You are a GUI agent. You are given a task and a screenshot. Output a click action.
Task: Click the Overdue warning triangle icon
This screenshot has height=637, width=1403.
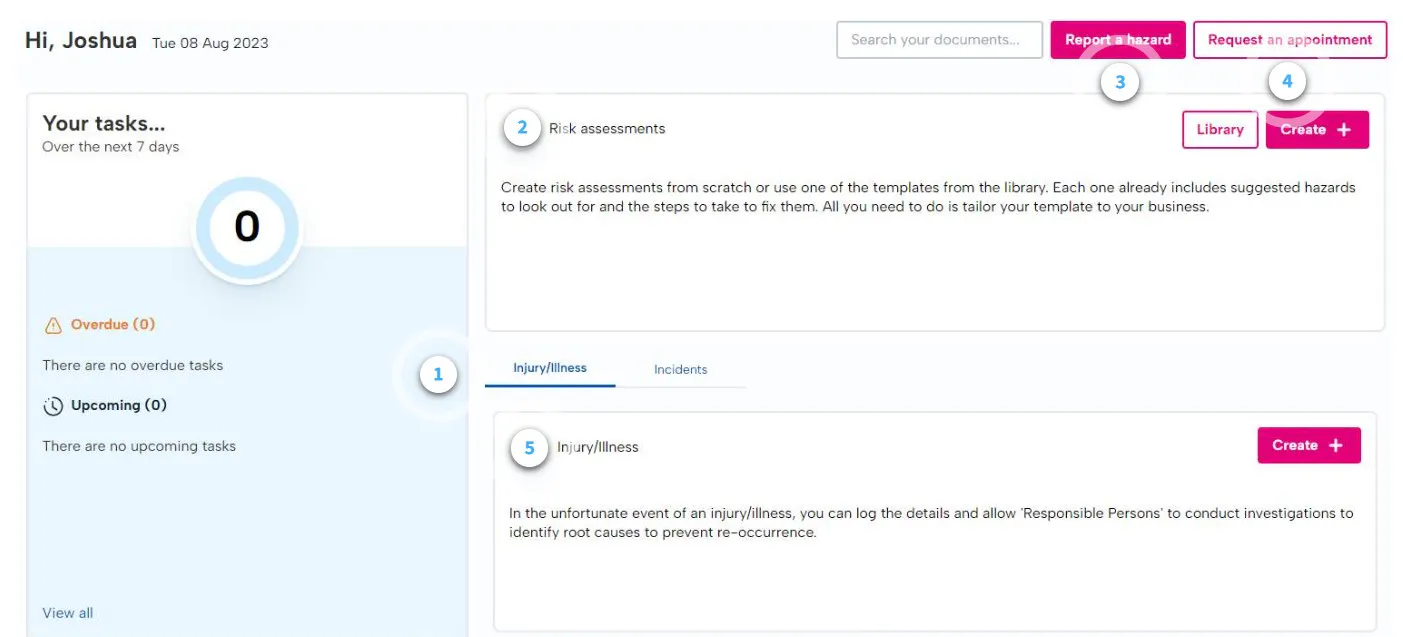coord(53,325)
